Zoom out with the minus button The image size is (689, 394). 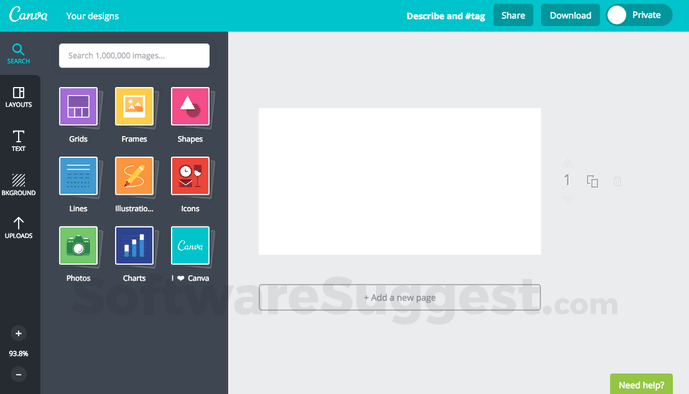pos(18,375)
